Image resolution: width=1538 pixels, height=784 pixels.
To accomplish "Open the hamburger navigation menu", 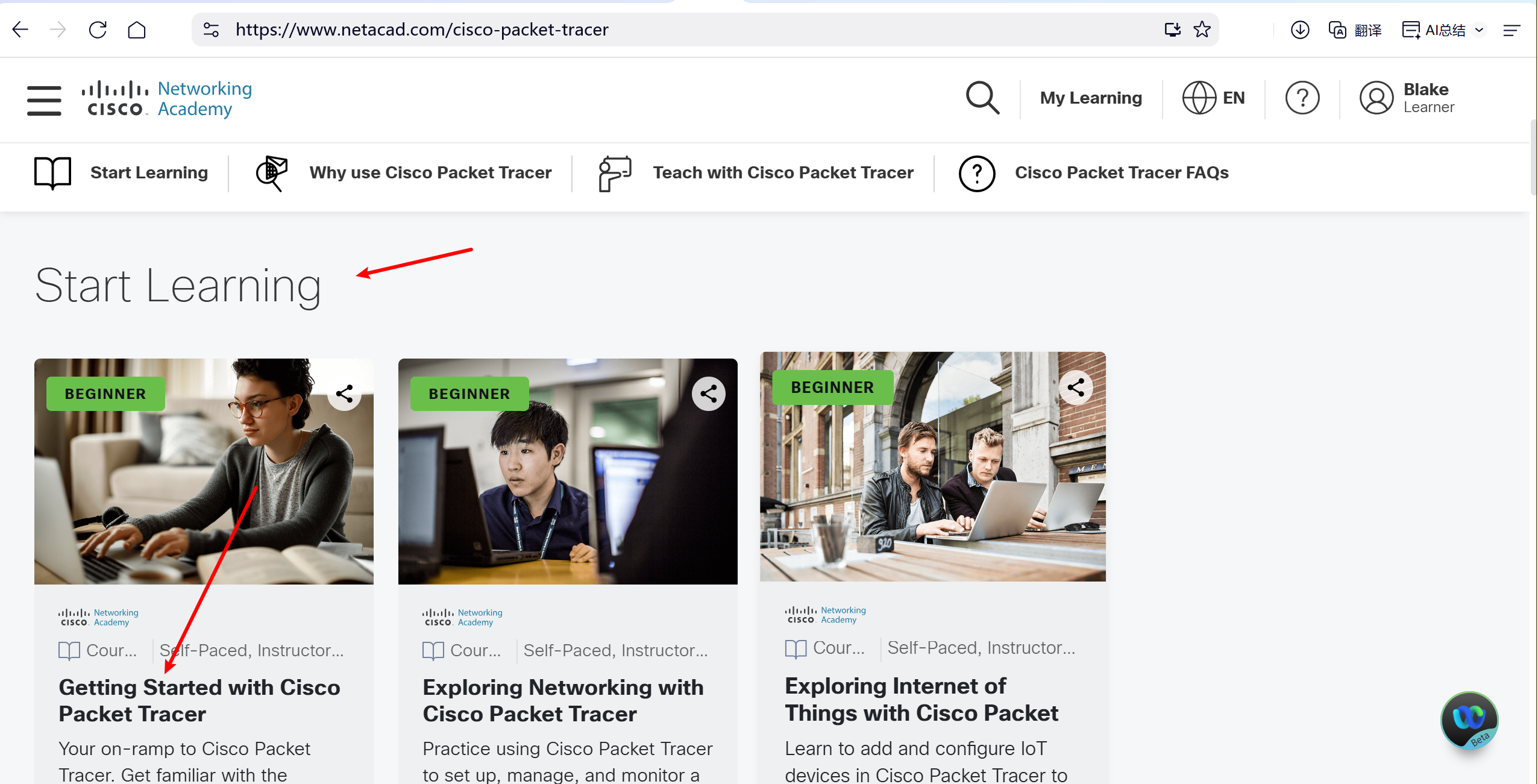I will (44, 100).
